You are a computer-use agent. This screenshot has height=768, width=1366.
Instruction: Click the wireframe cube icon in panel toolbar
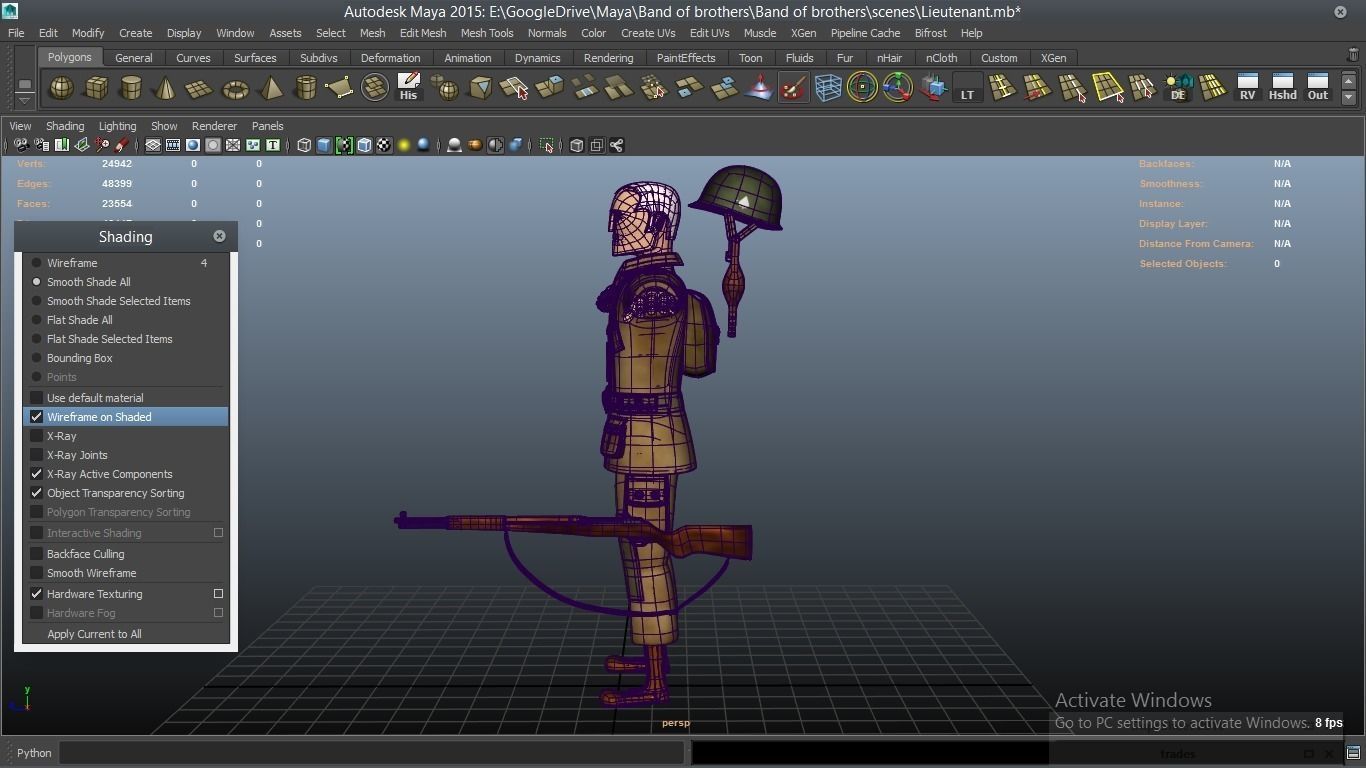pos(304,146)
